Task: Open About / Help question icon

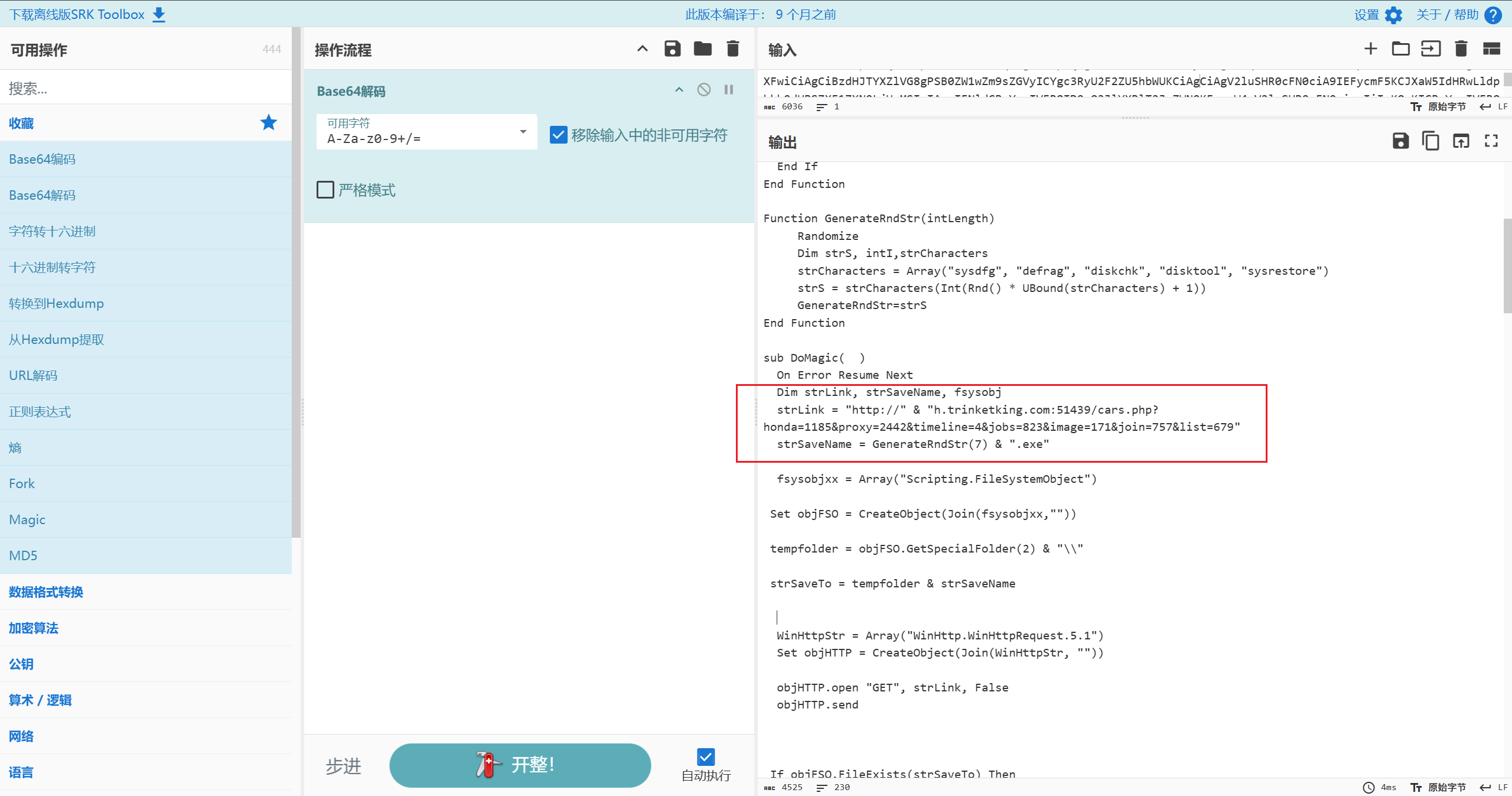Action: click(x=1493, y=15)
